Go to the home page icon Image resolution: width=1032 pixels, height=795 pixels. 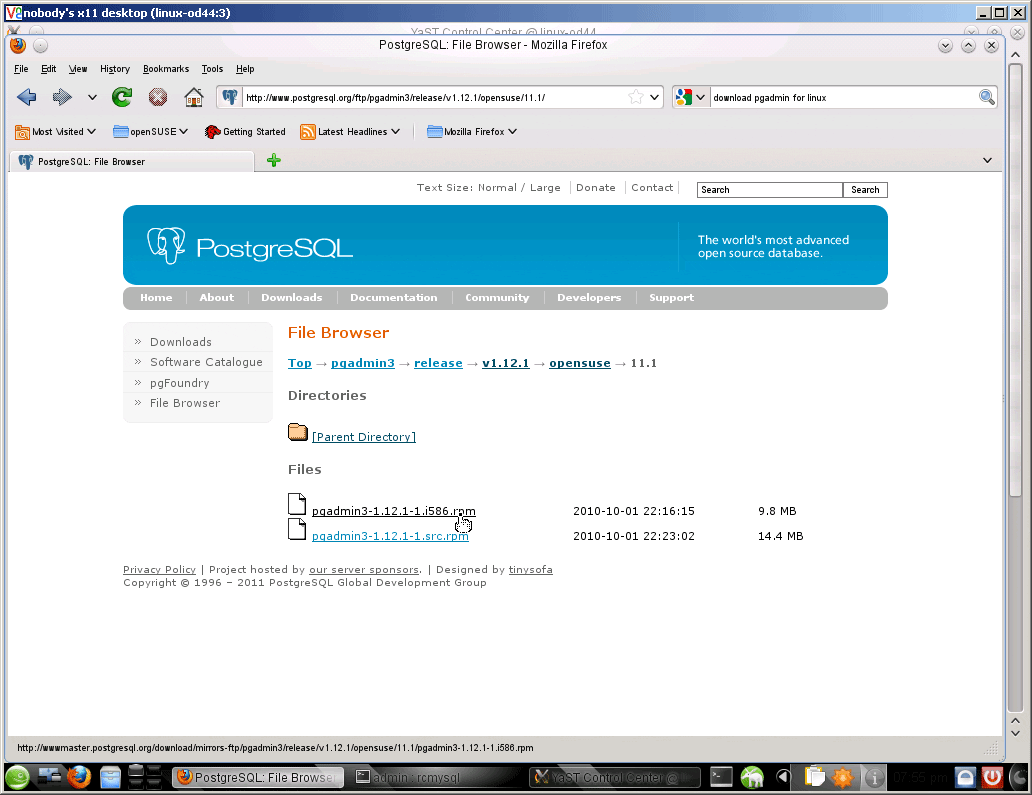194,97
